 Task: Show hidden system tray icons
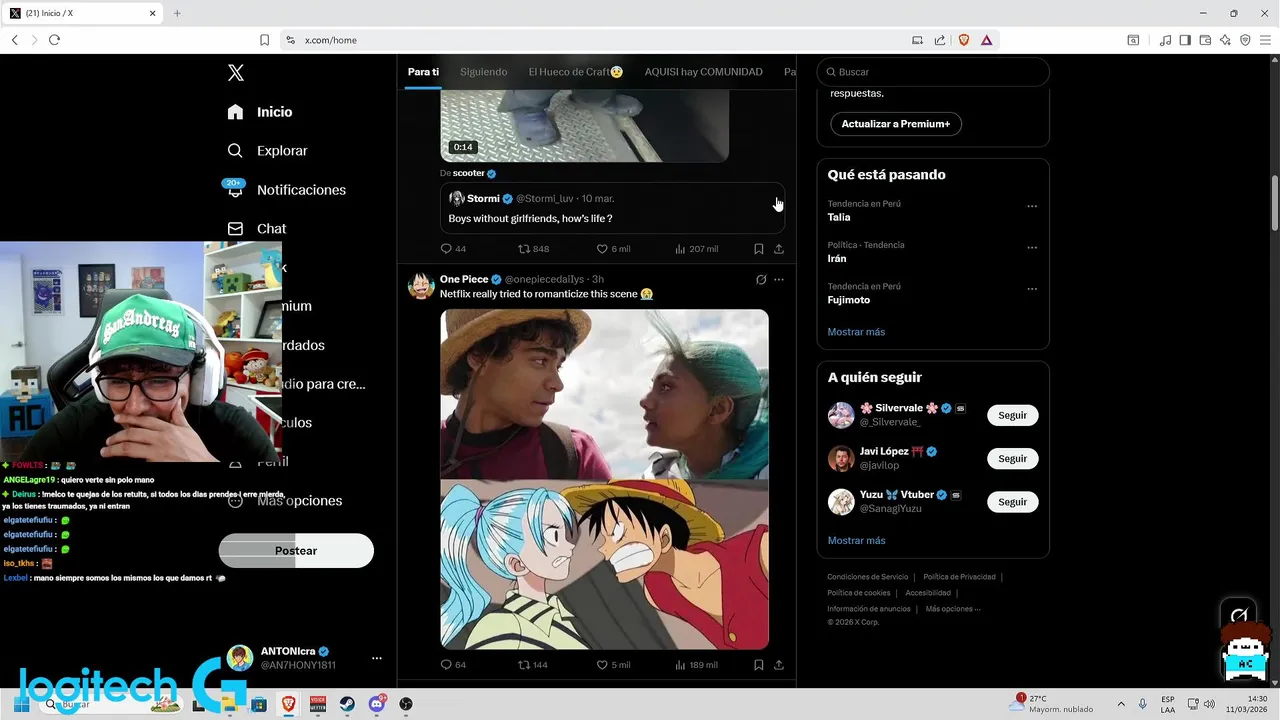pyautogui.click(x=1120, y=704)
